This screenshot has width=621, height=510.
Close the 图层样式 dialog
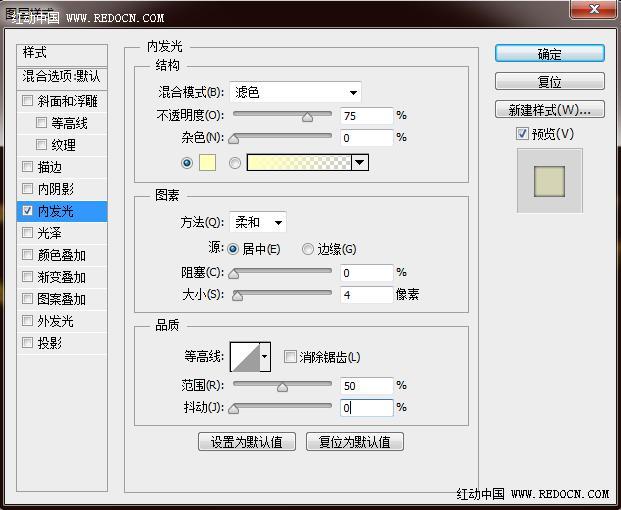click(594, 9)
